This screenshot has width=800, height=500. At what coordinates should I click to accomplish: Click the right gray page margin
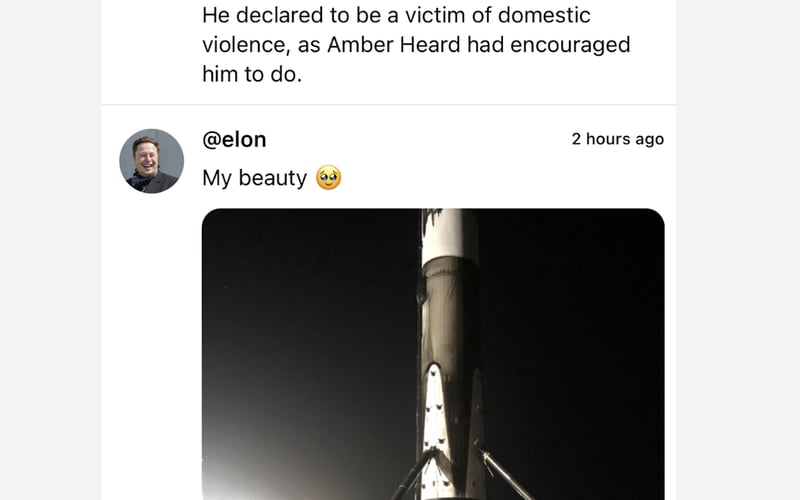[738, 250]
